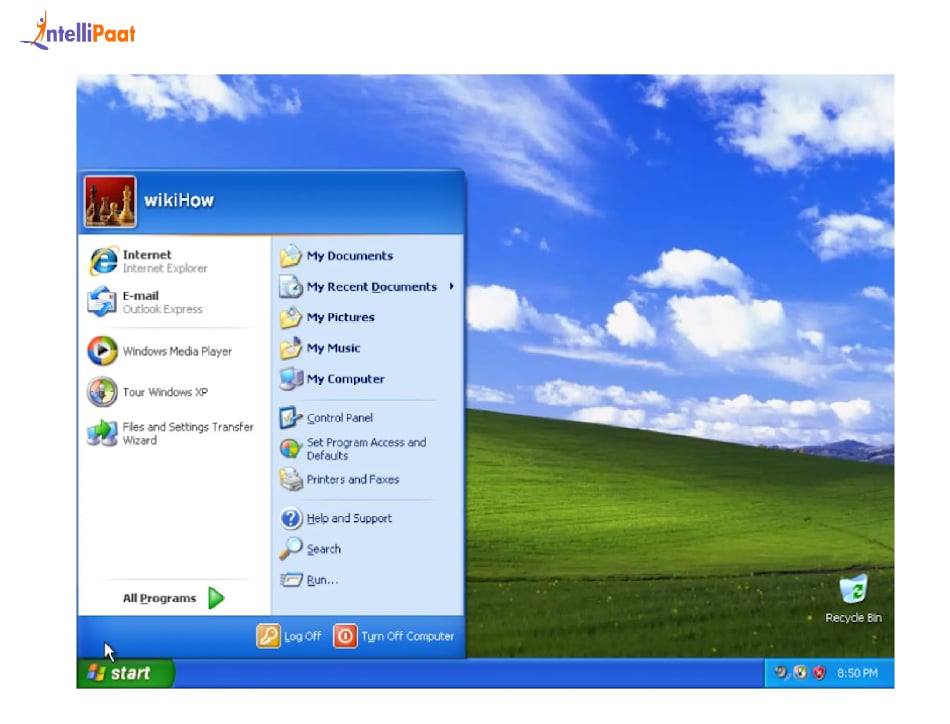The width and height of the screenshot is (950, 724).
Task: Click the red shield security tray icon
Action: (x=819, y=673)
